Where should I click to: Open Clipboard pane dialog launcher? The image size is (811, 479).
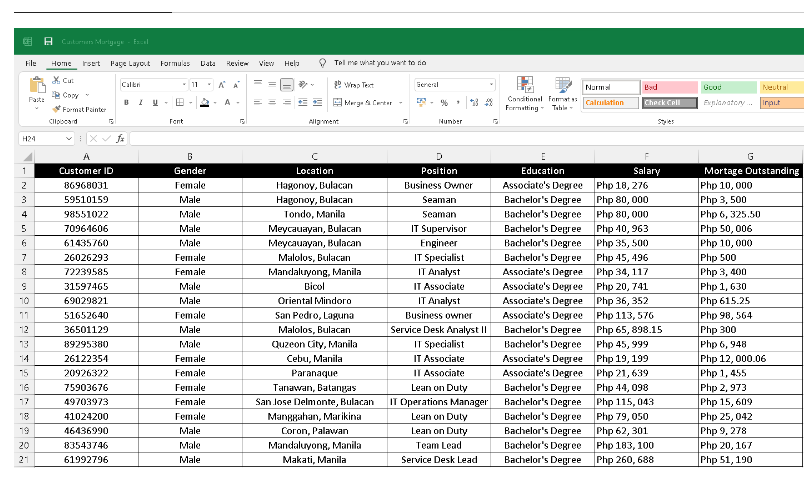click(x=111, y=122)
